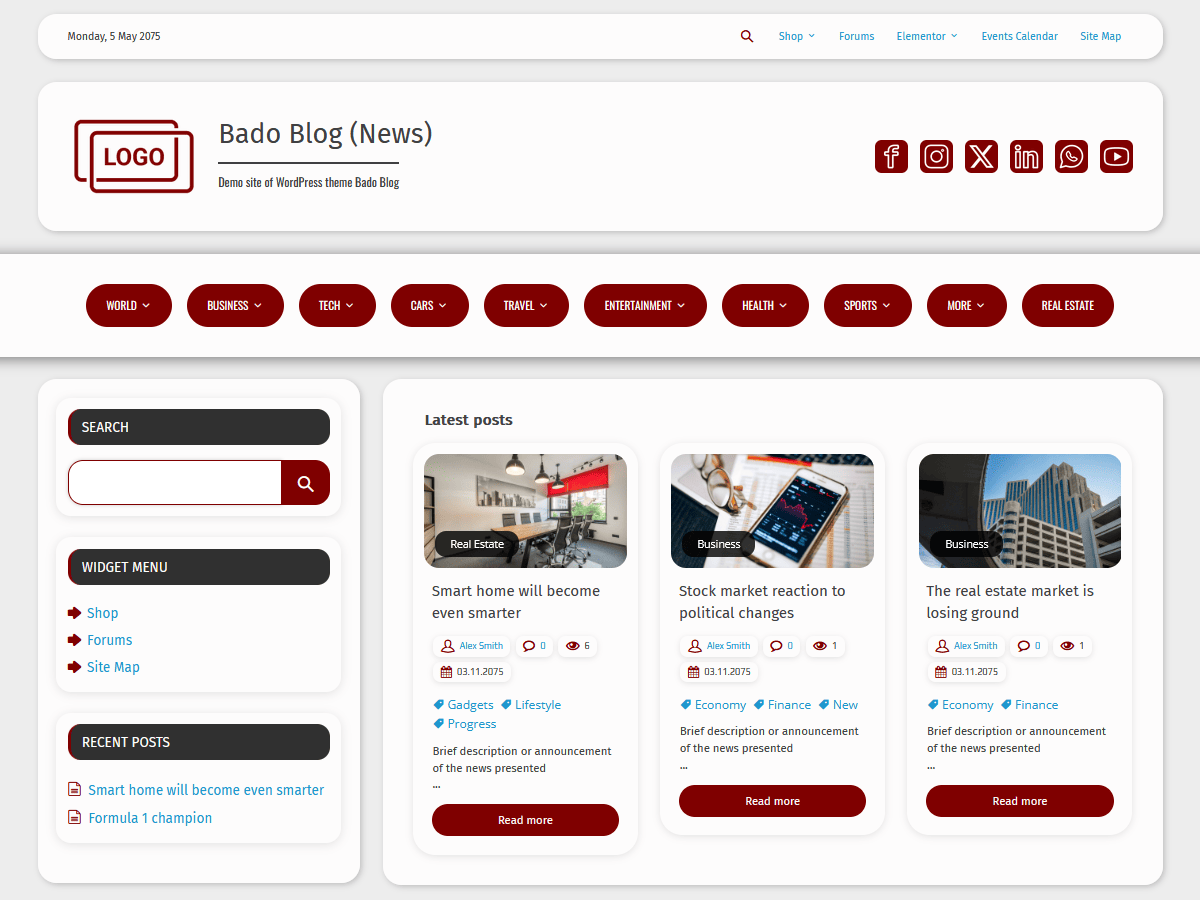Viewport: 1200px width, 900px height.
Task: Expand the World category menu
Action: coord(129,306)
